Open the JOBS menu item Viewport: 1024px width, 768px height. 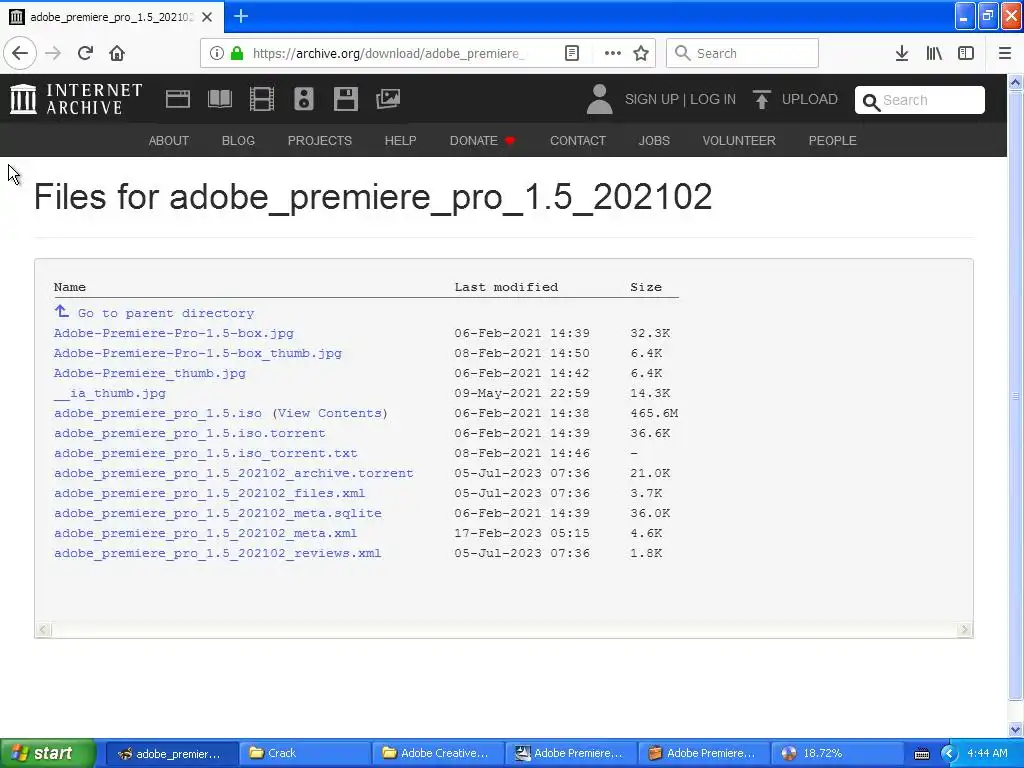[654, 140]
